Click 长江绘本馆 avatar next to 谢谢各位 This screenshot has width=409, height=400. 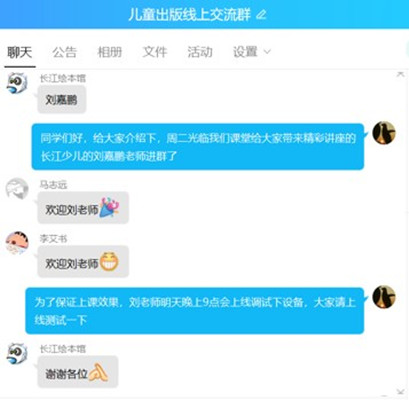[17, 354]
